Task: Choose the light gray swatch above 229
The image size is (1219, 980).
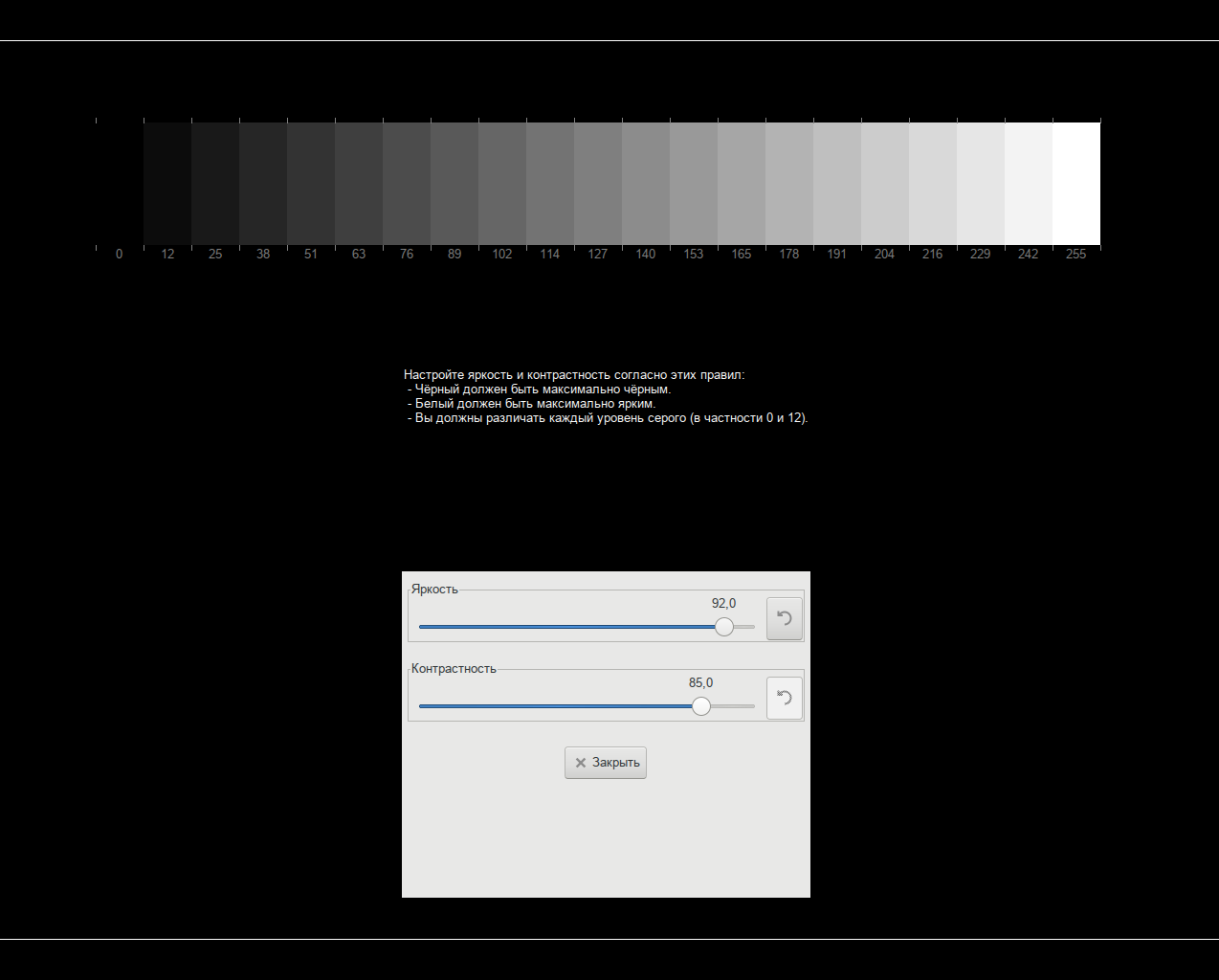Action: (981, 184)
